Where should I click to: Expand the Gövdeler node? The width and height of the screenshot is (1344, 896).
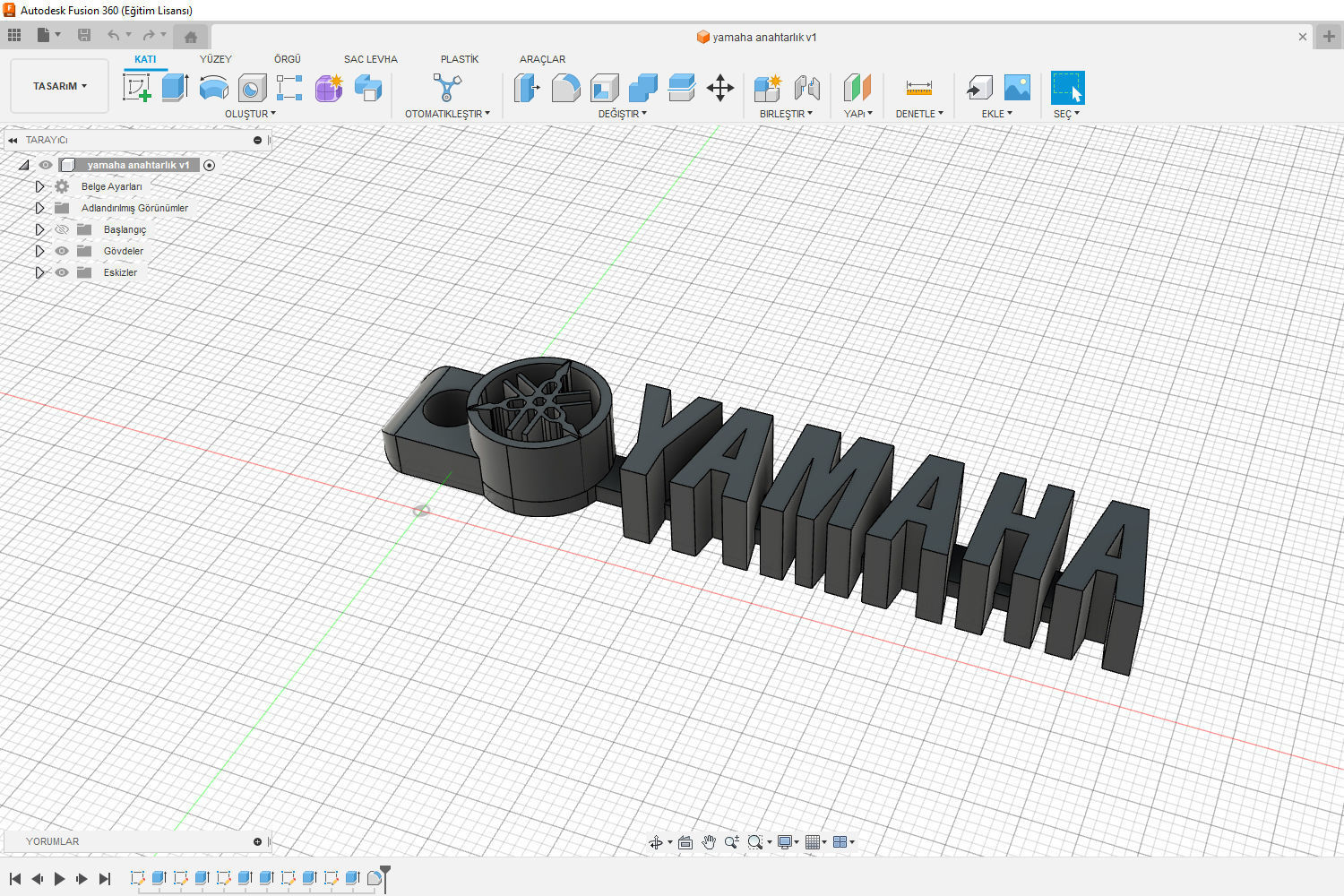[39, 251]
